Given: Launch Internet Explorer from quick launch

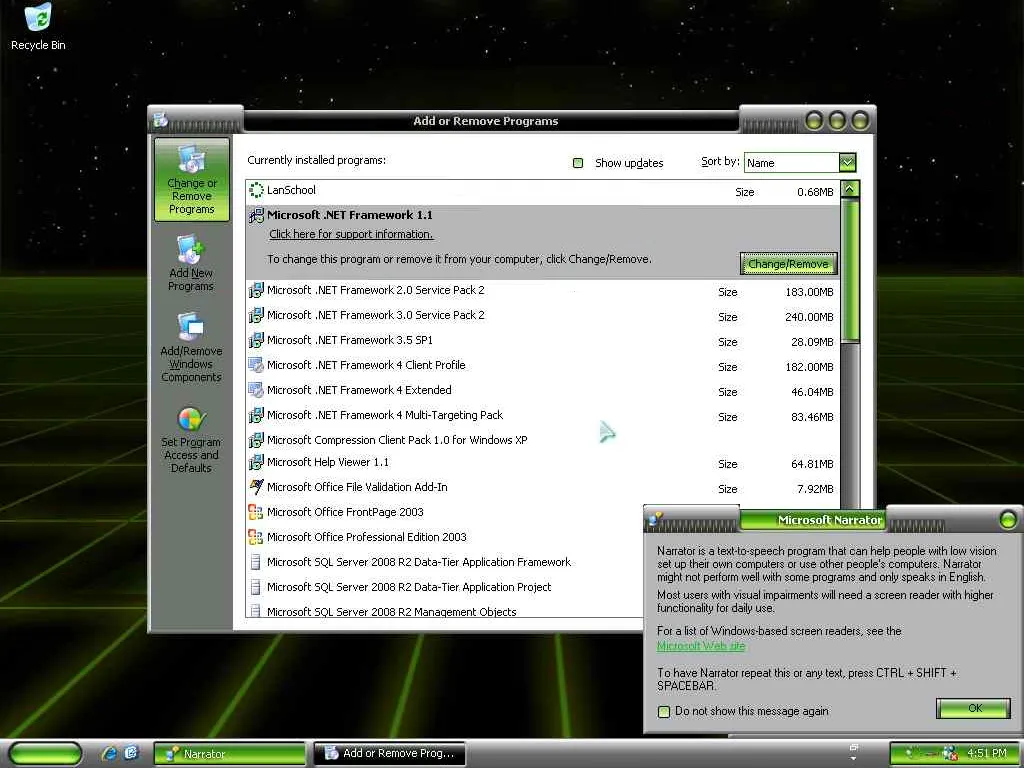Looking at the screenshot, I should pos(108,753).
